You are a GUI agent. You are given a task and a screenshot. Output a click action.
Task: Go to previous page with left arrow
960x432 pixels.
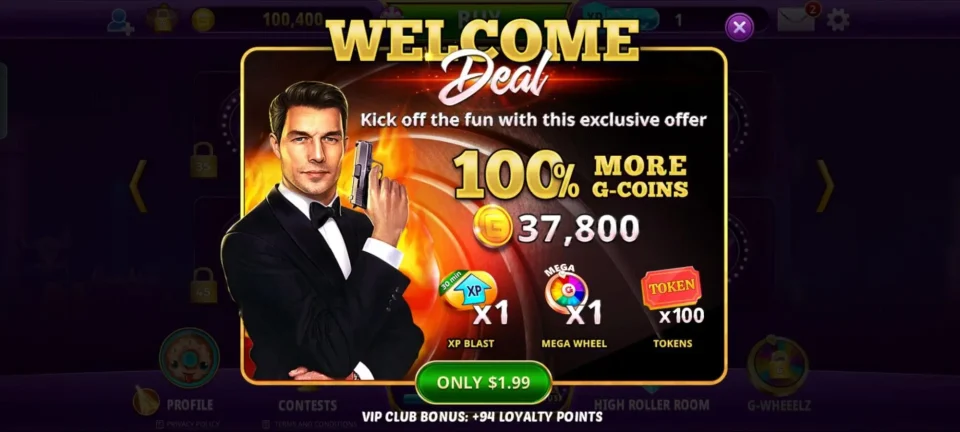click(138, 185)
